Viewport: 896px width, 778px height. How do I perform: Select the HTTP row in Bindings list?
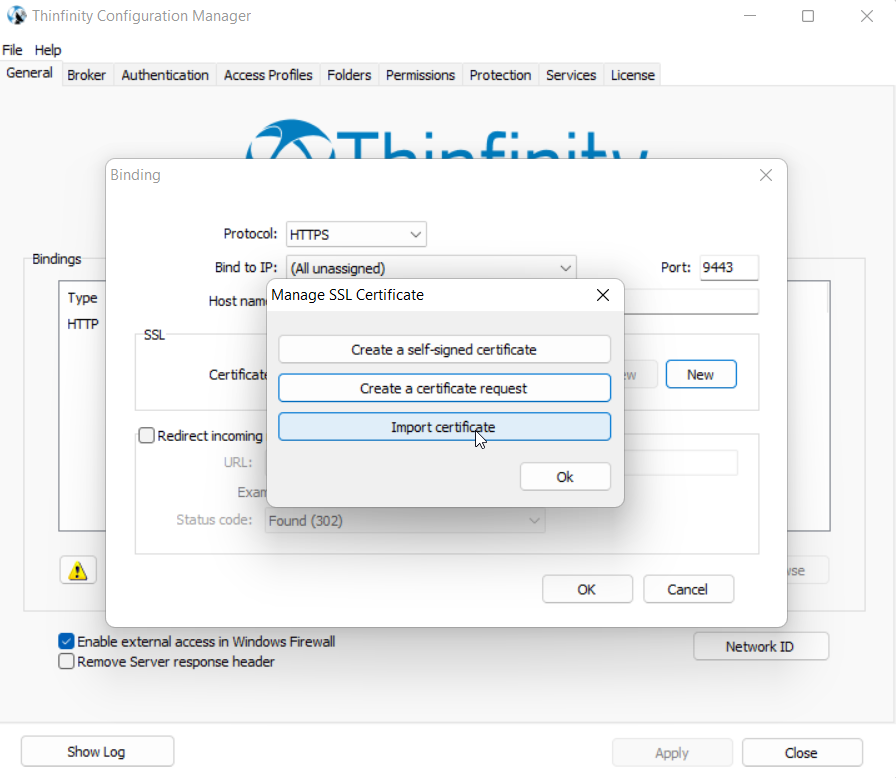pos(83,324)
